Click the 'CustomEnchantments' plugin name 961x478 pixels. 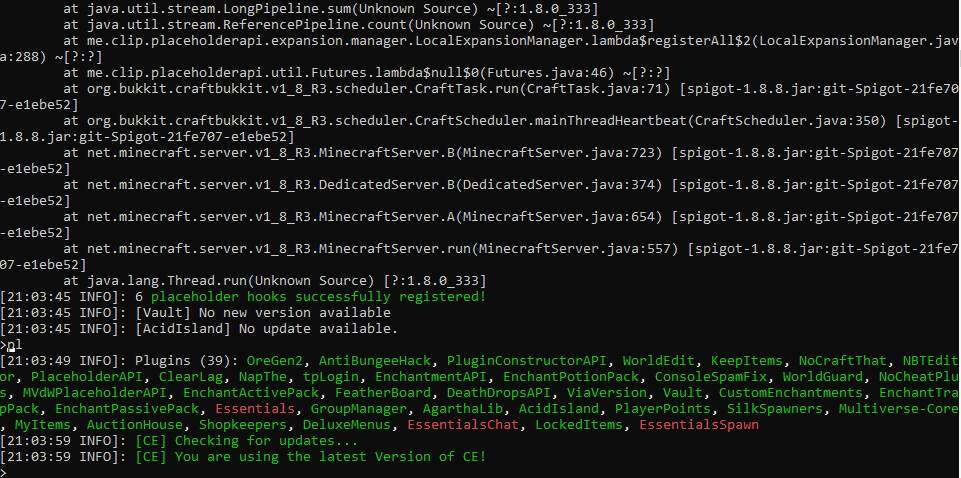(x=791, y=392)
